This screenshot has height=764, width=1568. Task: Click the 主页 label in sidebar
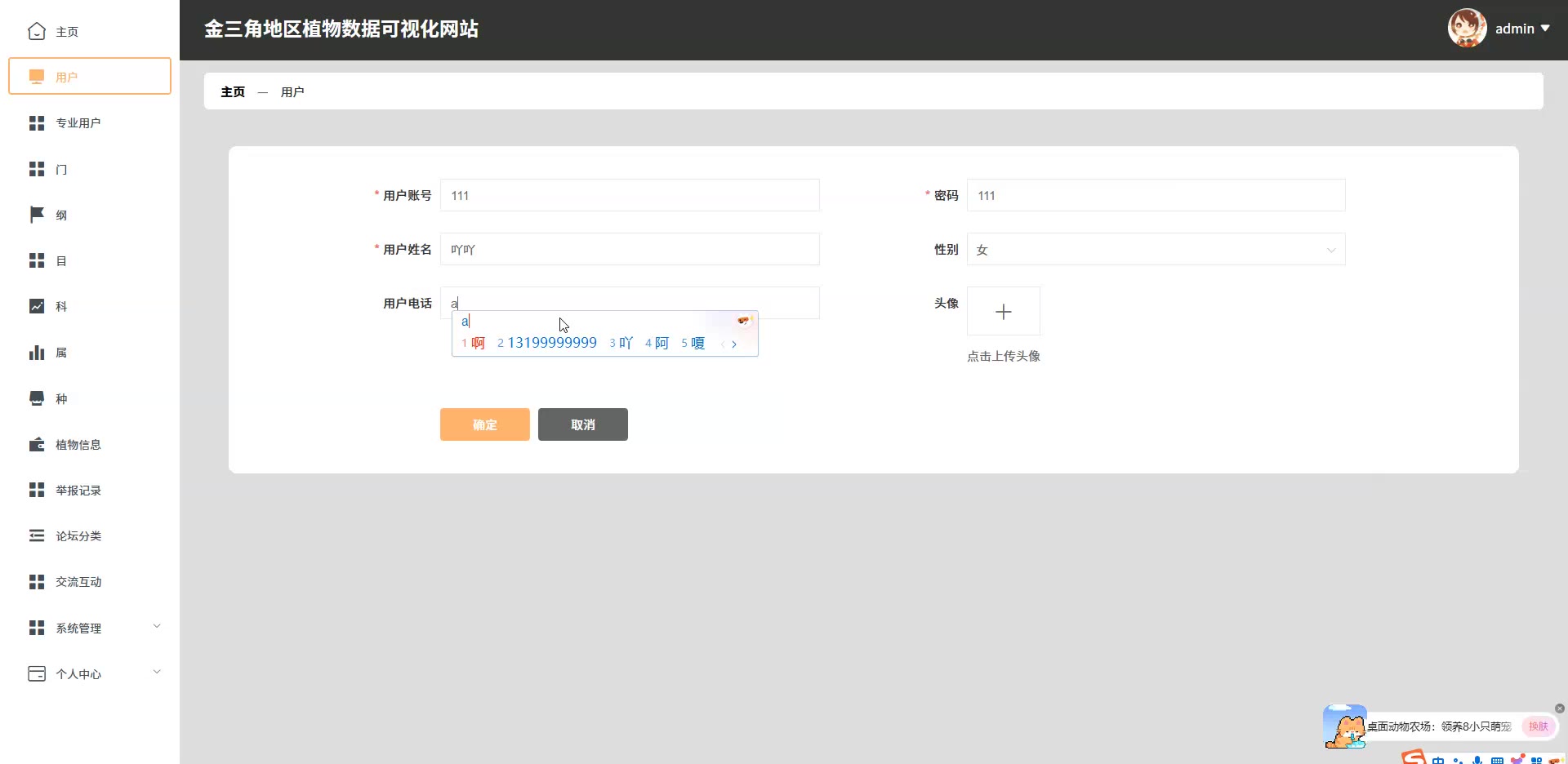(67, 32)
